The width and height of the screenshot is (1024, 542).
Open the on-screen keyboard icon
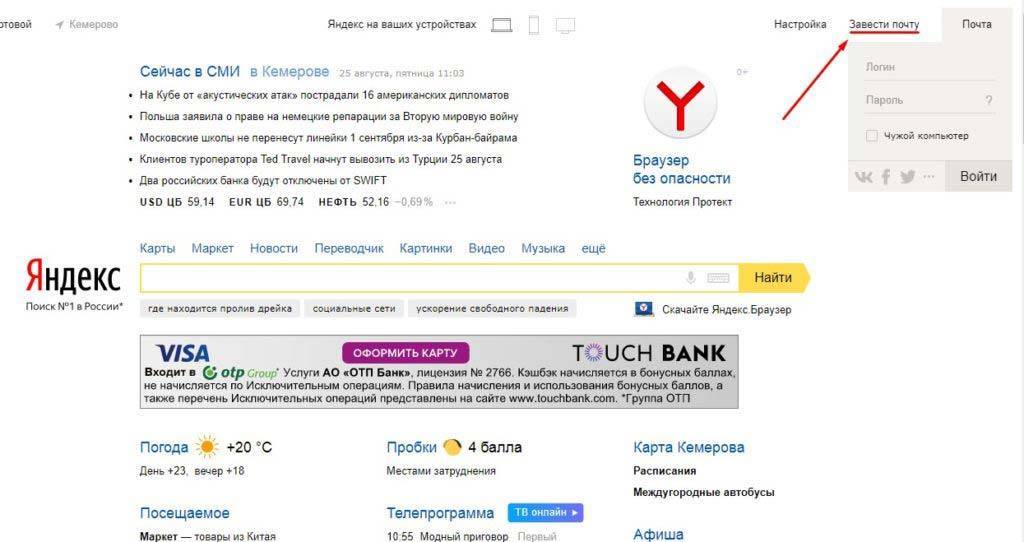(x=718, y=278)
